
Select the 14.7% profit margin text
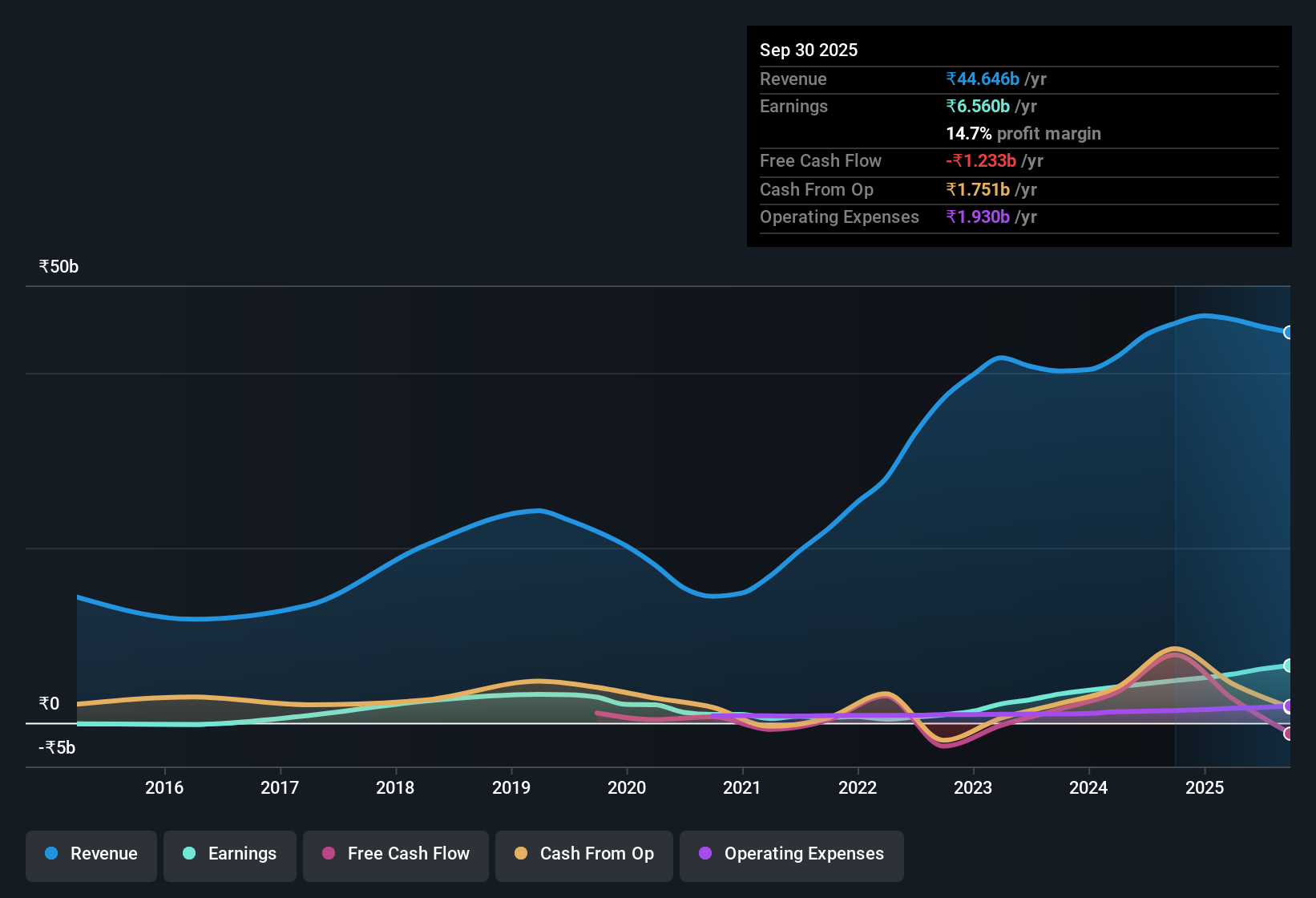tap(1023, 133)
